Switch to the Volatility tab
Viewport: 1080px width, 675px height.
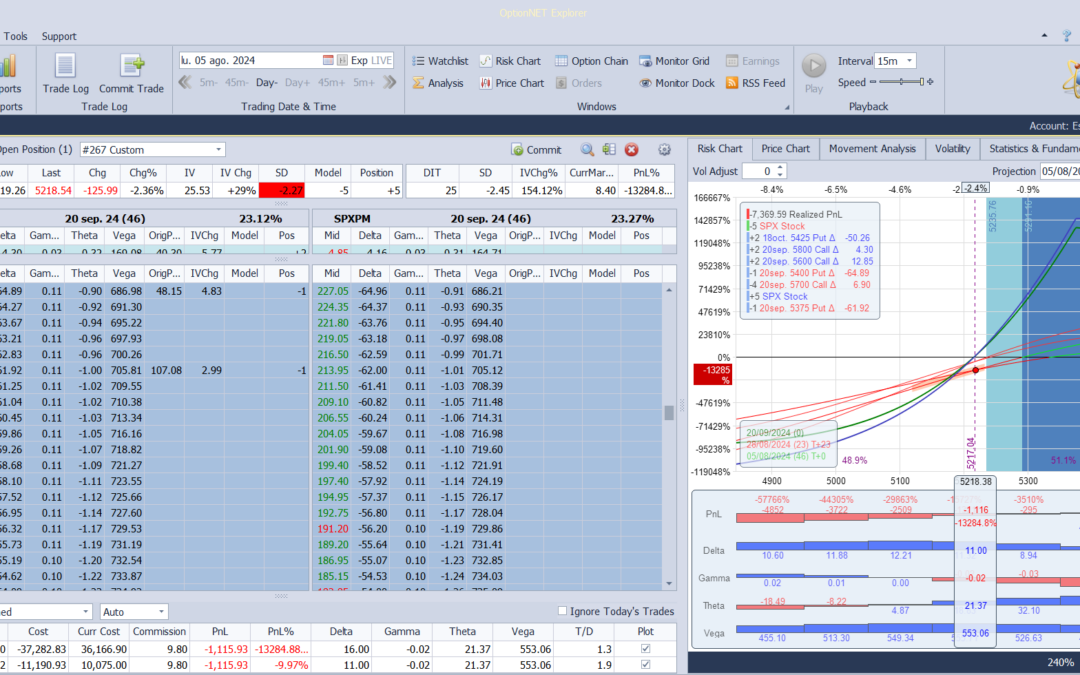click(x=952, y=149)
